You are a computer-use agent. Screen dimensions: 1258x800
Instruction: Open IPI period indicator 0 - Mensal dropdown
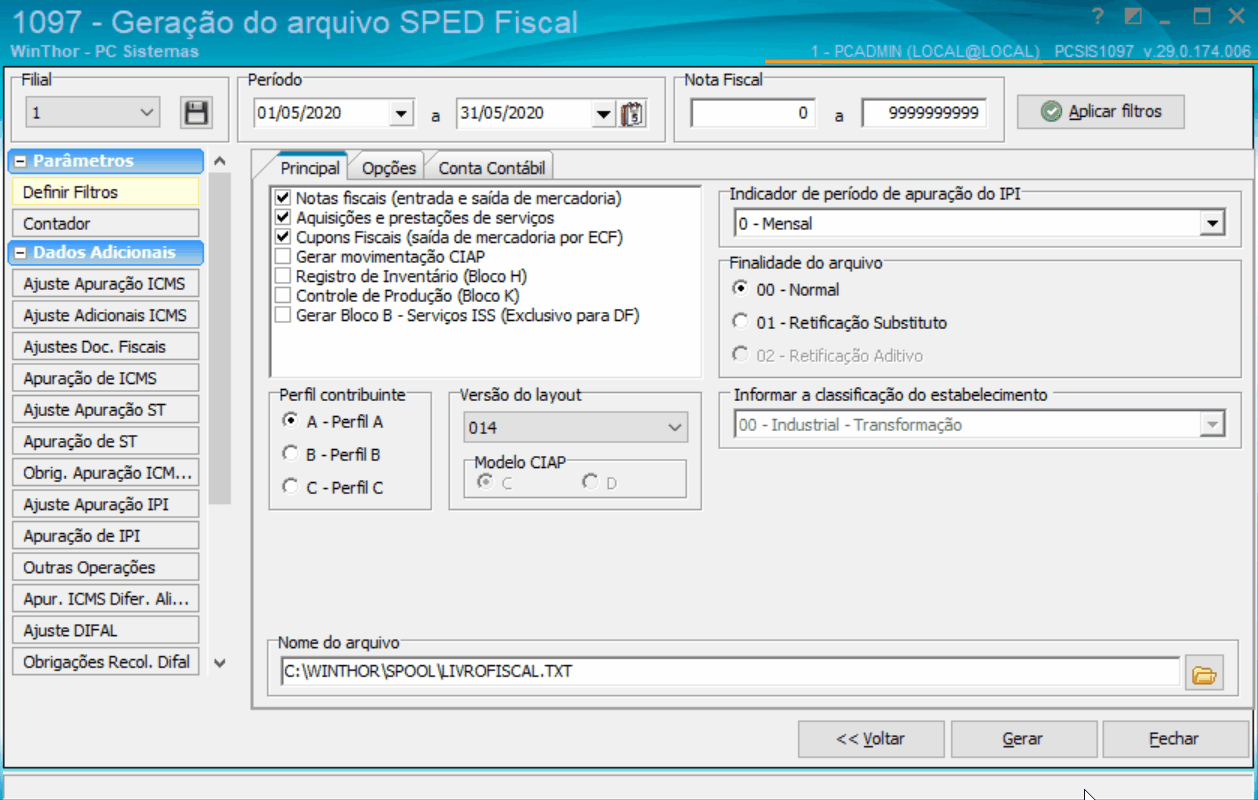tap(1213, 224)
